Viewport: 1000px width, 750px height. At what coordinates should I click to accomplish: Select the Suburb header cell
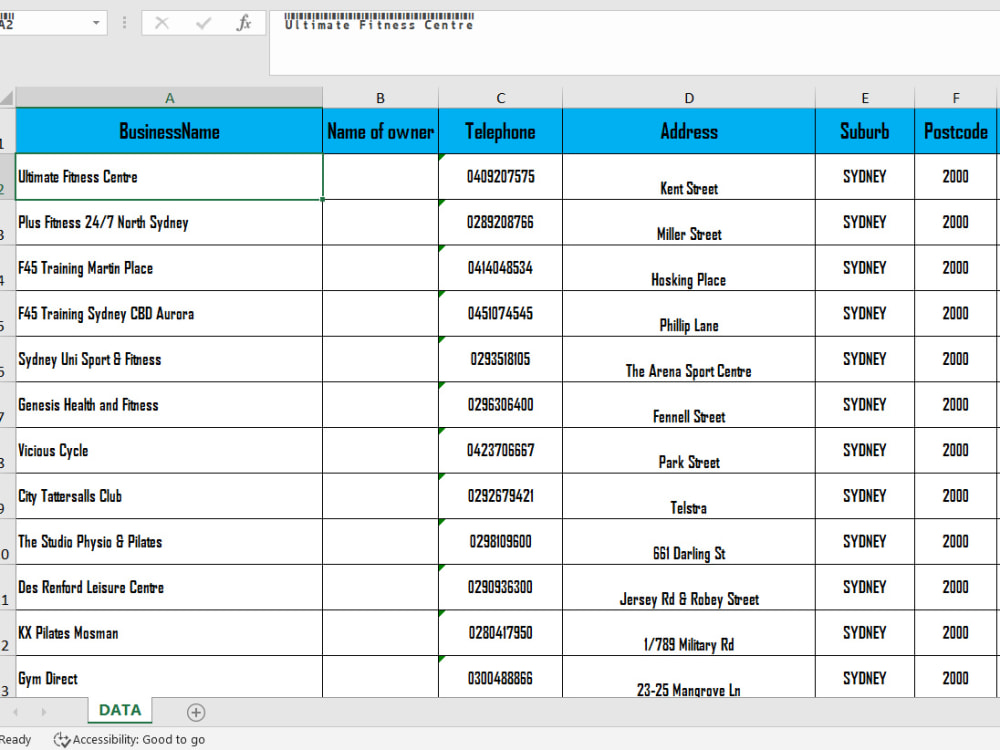click(865, 131)
